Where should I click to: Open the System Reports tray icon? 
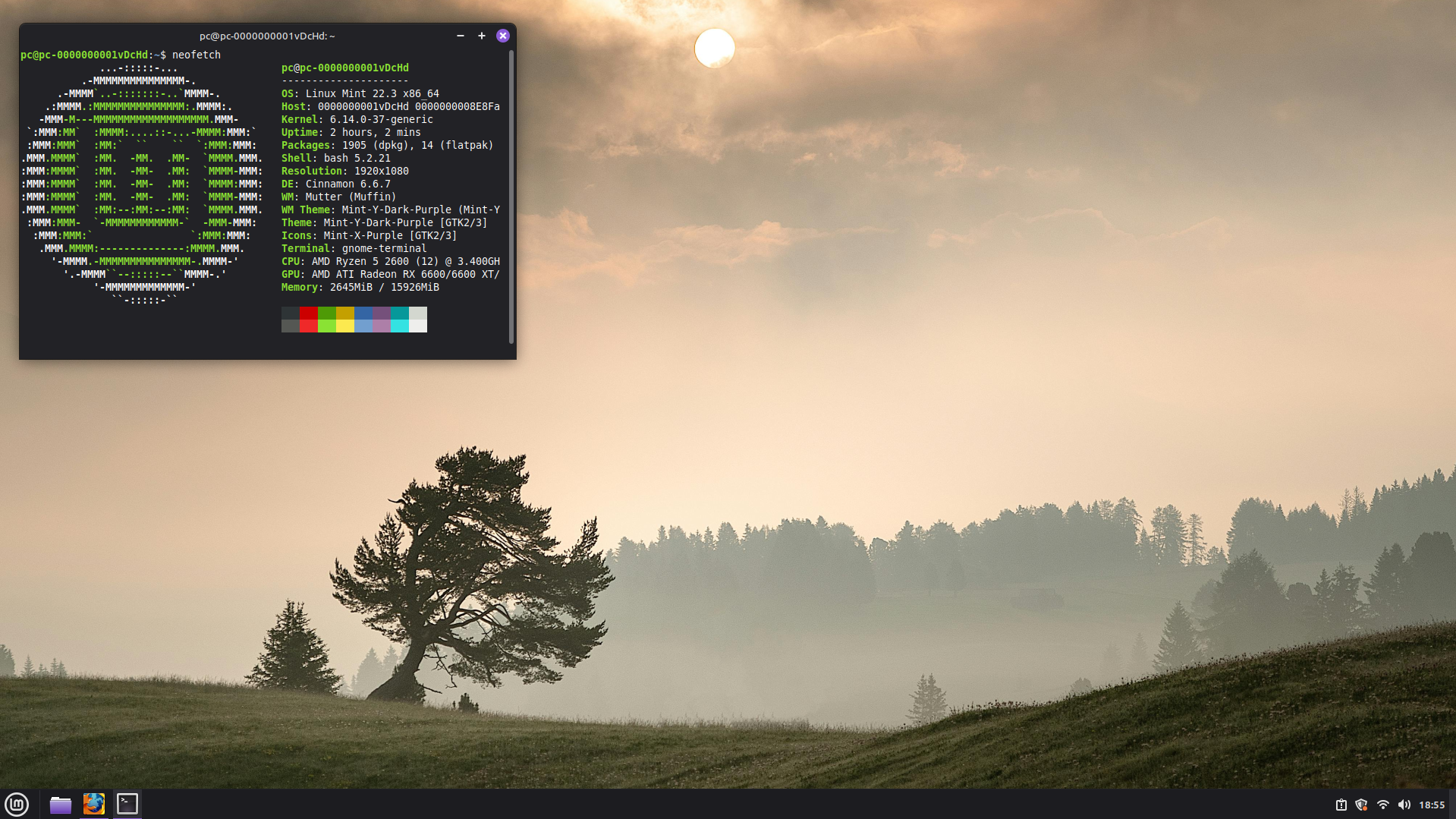1341,805
